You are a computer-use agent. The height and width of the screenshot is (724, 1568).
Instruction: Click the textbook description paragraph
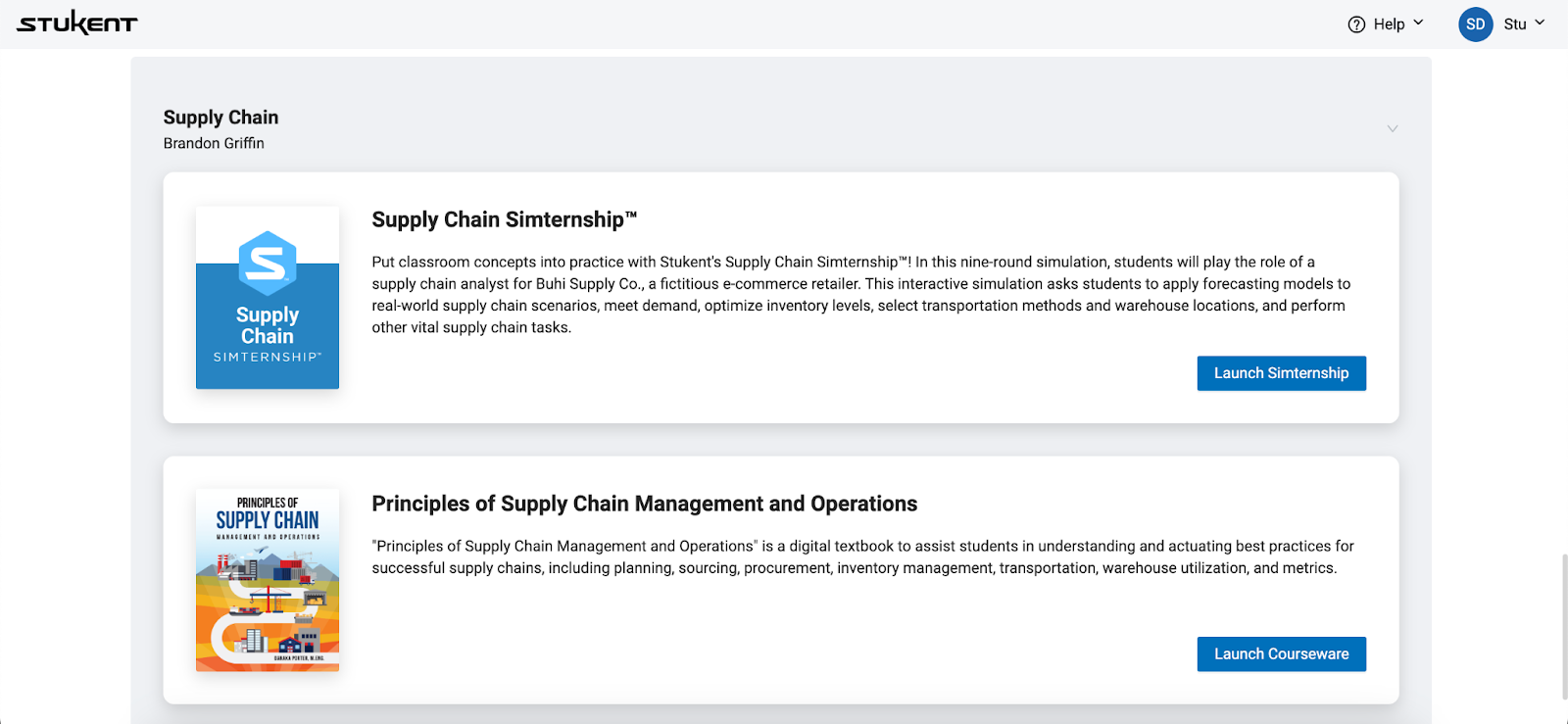pos(862,556)
